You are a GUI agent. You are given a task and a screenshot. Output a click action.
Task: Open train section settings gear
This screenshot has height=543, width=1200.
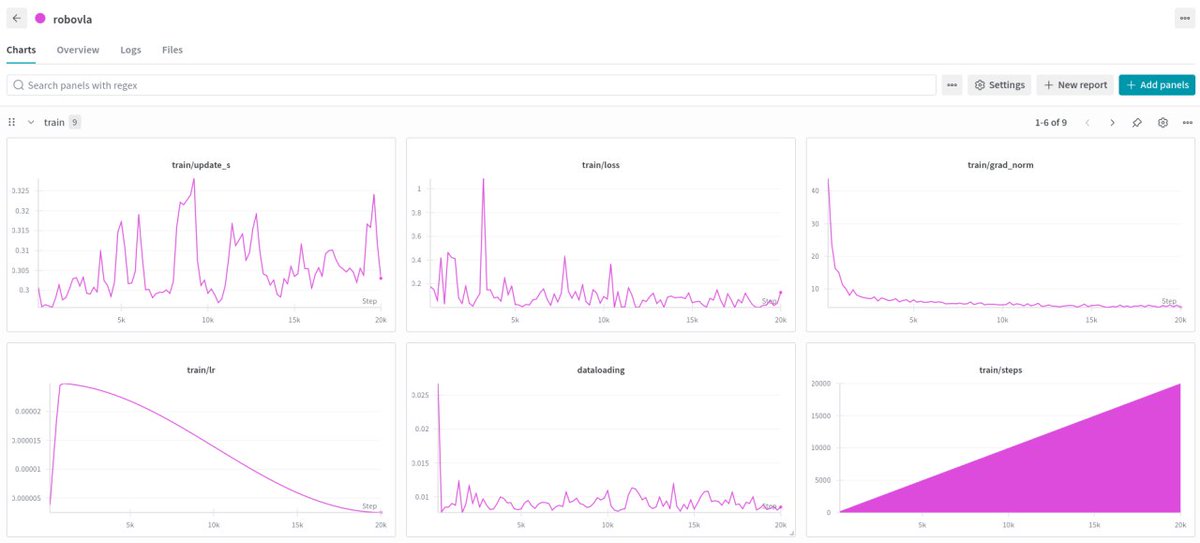click(1162, 122)
